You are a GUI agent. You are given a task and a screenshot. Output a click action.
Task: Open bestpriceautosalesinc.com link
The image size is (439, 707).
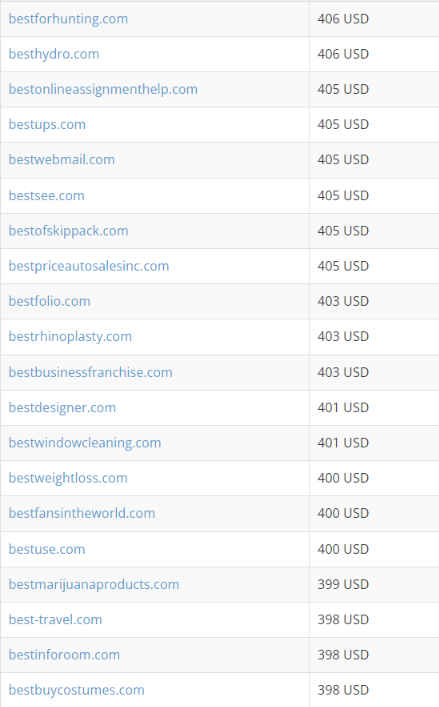[88, 266]
